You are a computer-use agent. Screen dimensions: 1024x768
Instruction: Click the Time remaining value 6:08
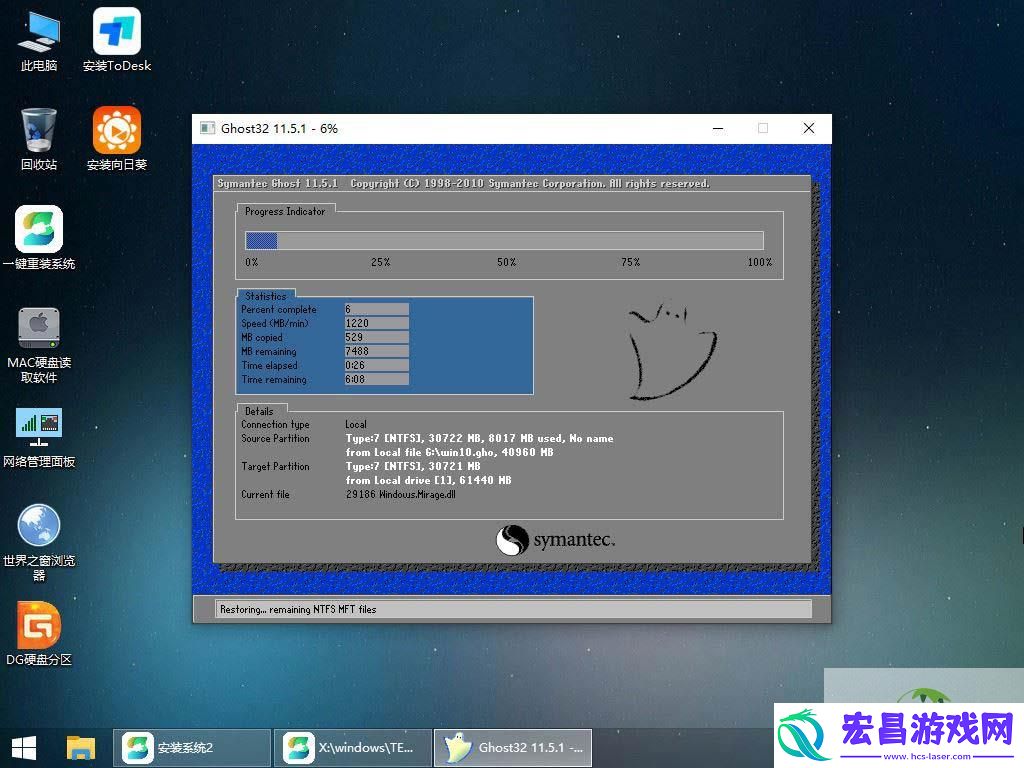(x=376, y=379)
